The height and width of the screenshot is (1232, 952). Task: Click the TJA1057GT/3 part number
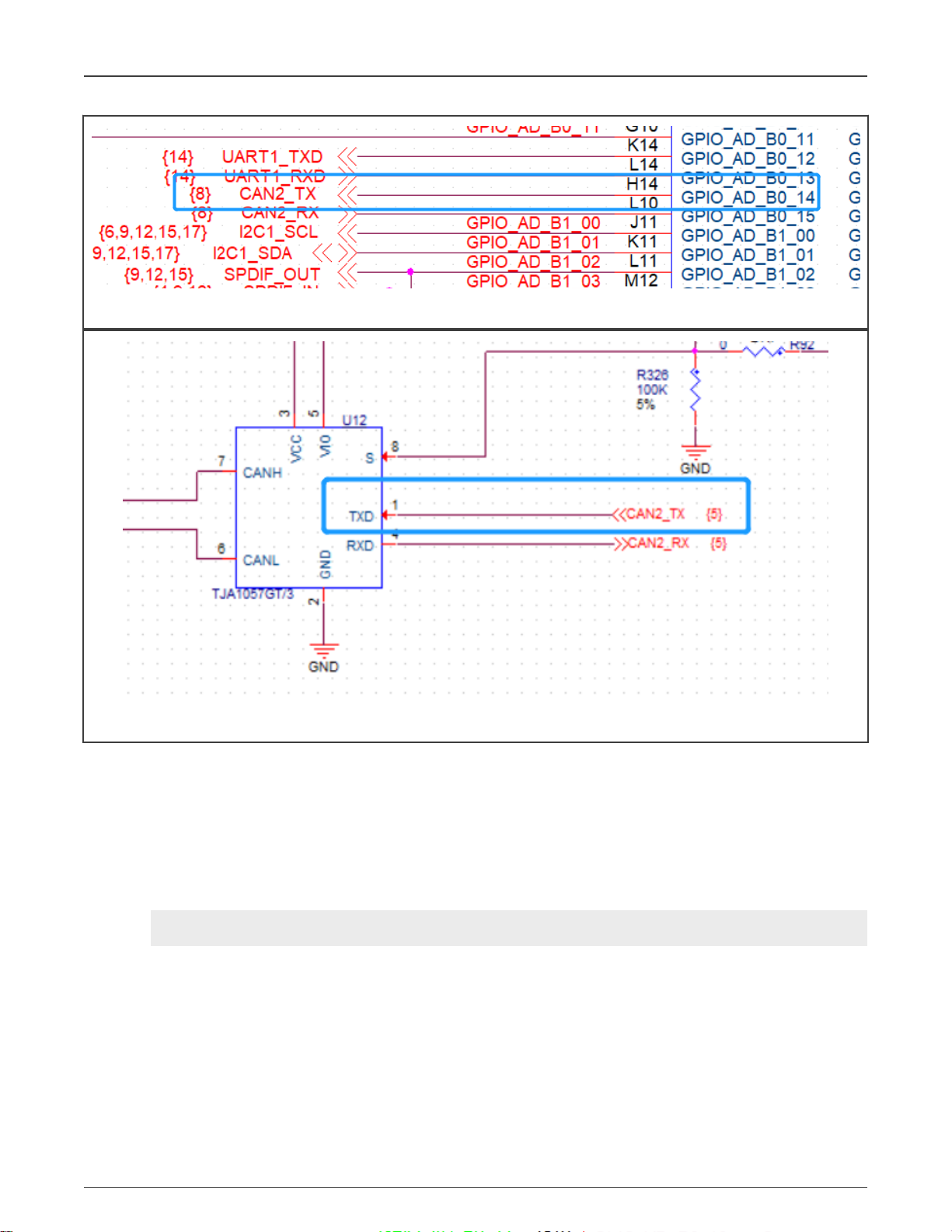pyautogui.click(x=253, y=594)
